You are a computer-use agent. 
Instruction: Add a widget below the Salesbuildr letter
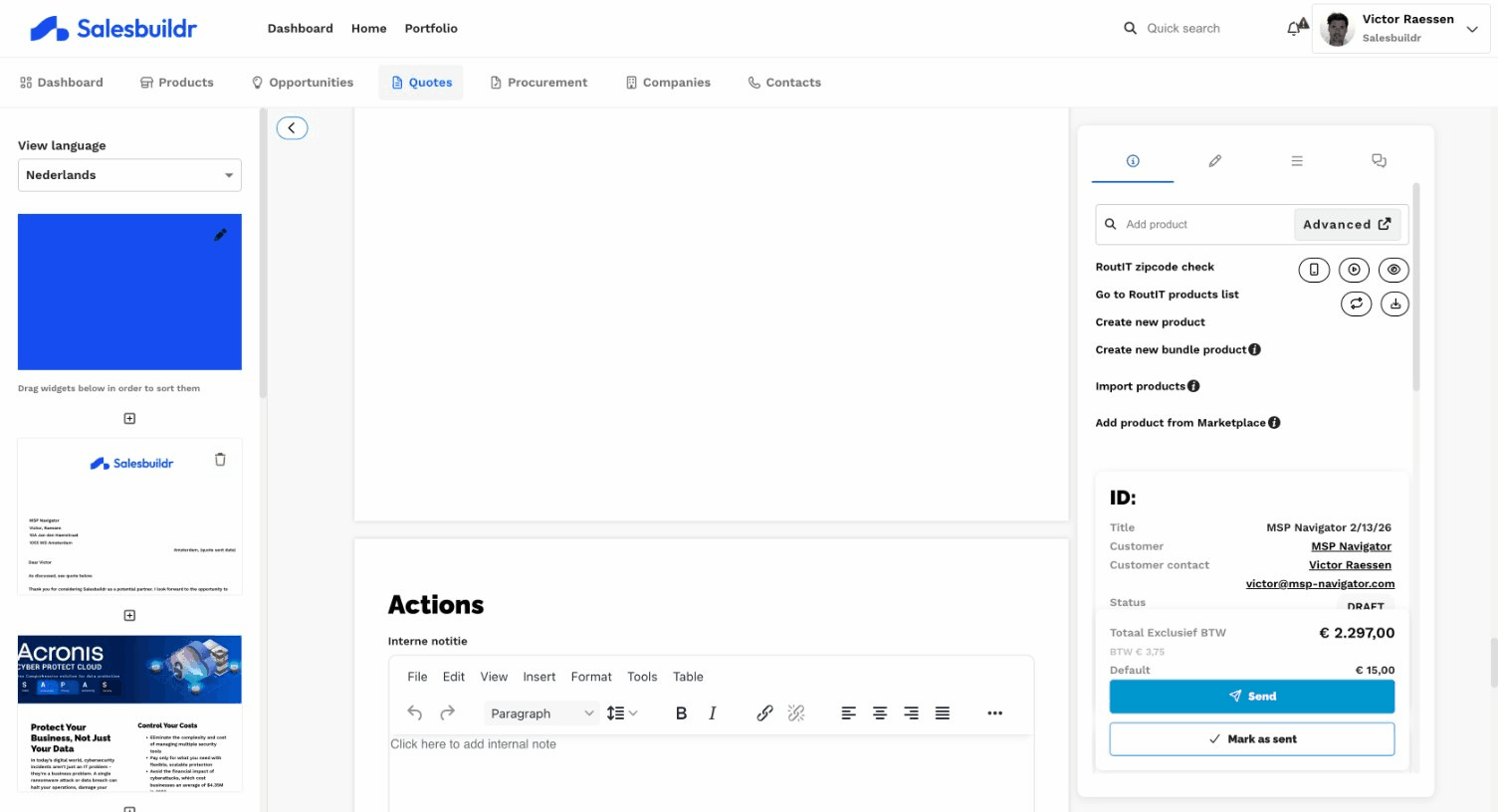tap(129, 615)
